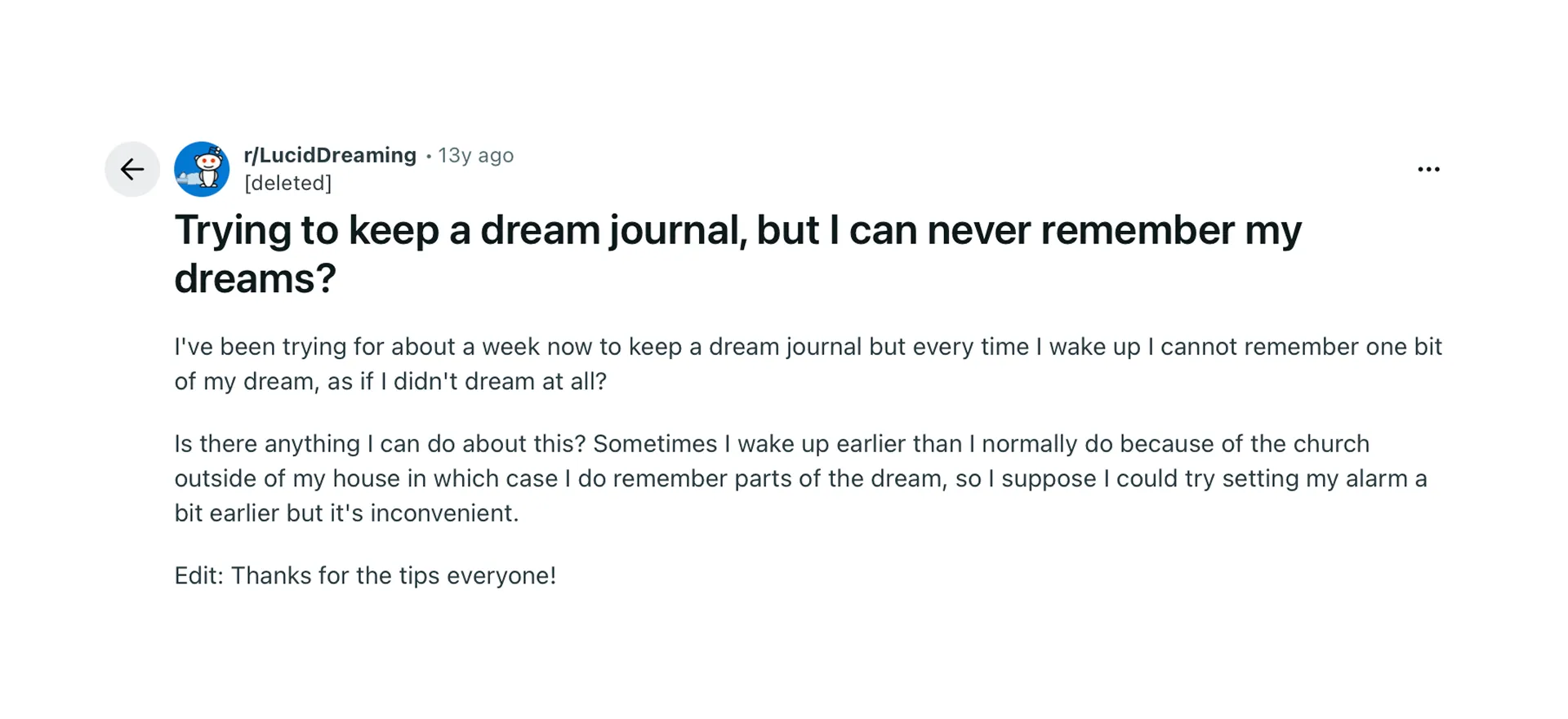This screenshot has width=1568, height=719.
Task: Click the dream journal question title
Action: [x=735, y=253]
